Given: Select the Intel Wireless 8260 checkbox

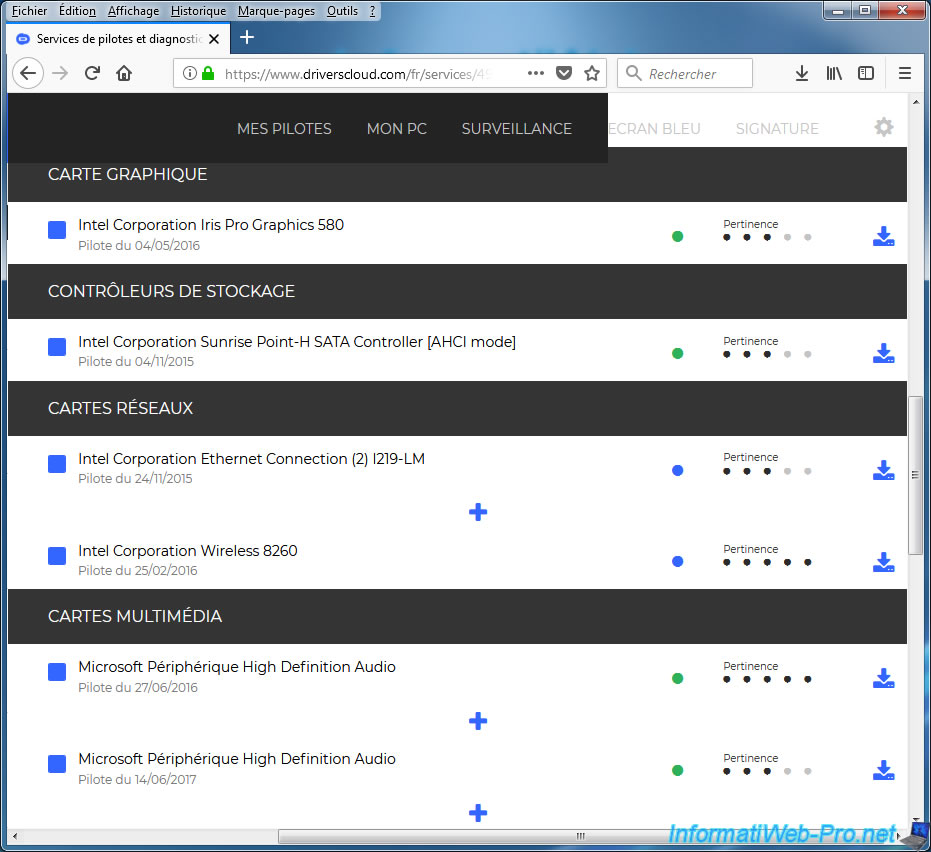Looking at the screenshot, I should coord(57,556).
